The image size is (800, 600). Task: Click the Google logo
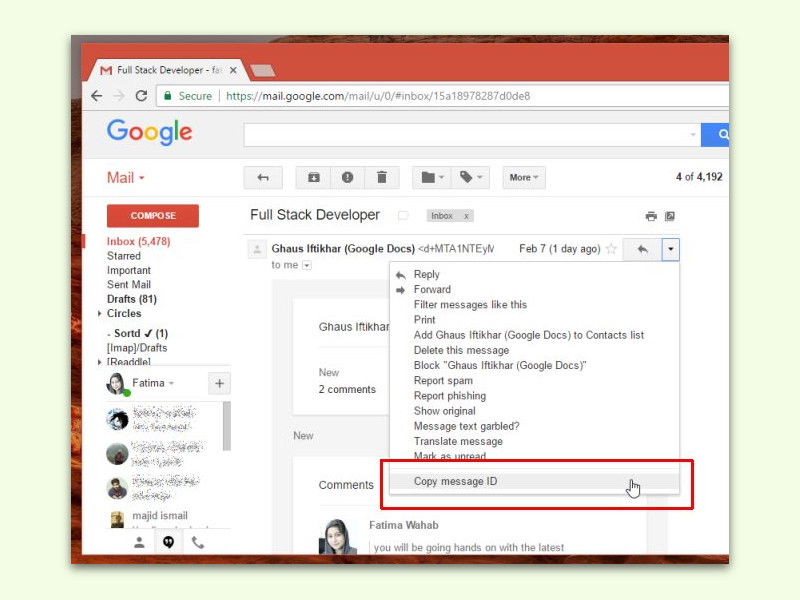[149, 132]
